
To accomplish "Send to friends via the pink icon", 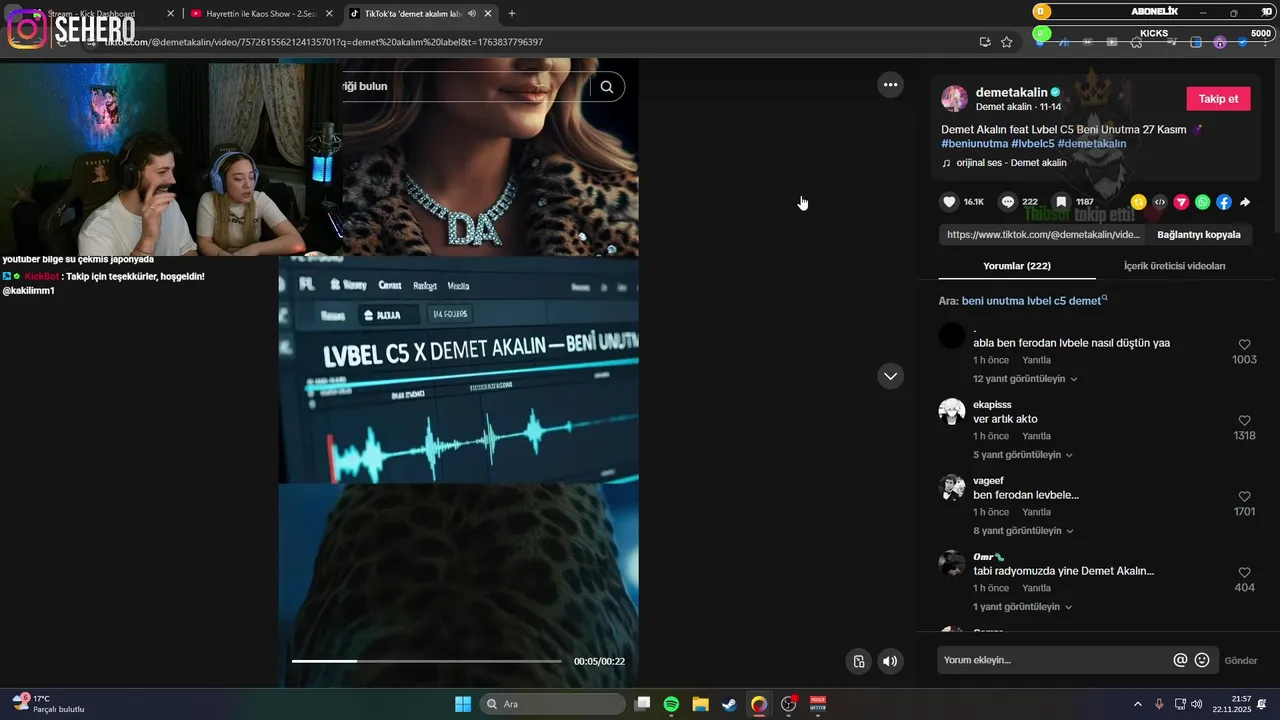I will pos(1181,202).
